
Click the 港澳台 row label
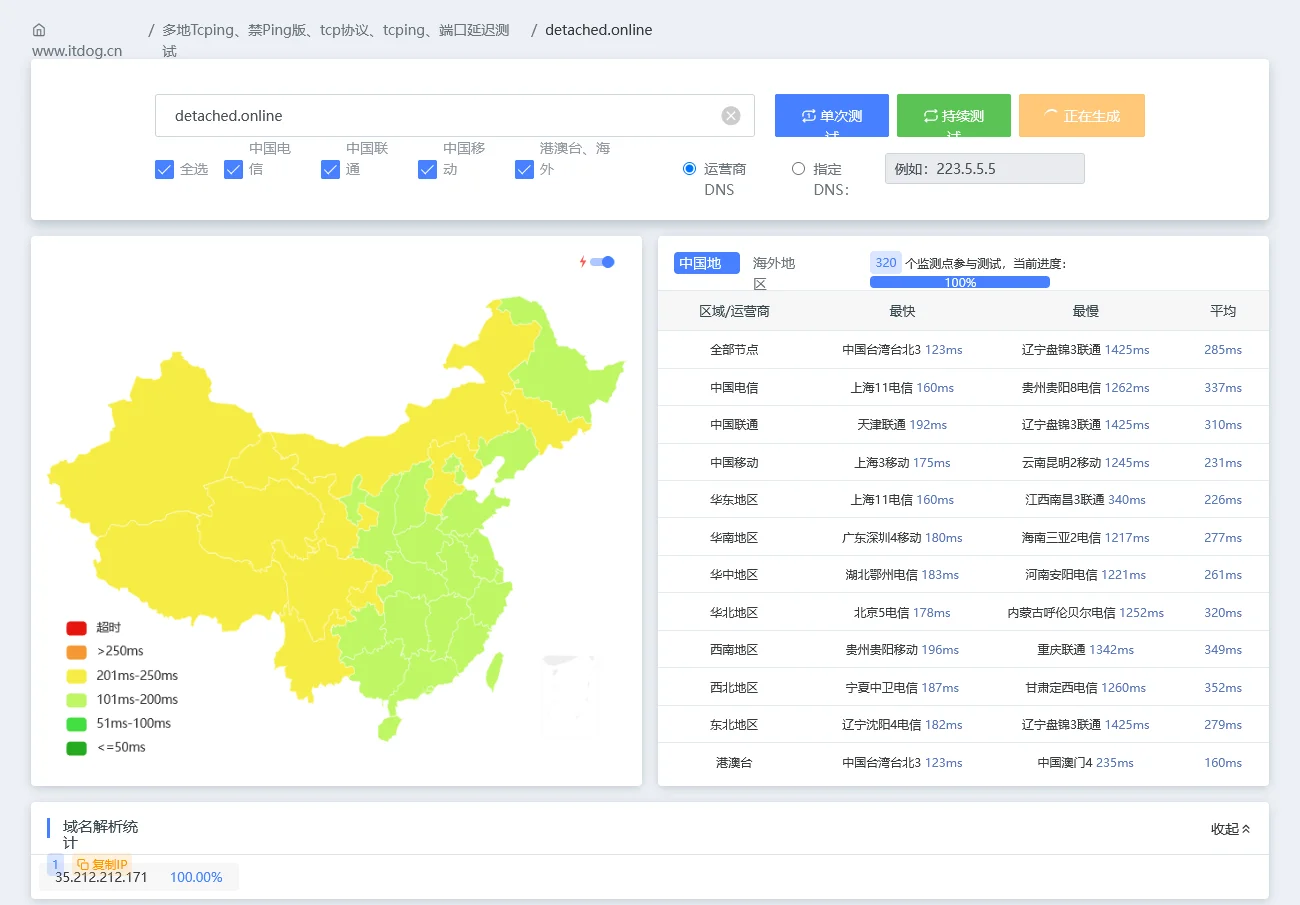[x=734, y=763]
